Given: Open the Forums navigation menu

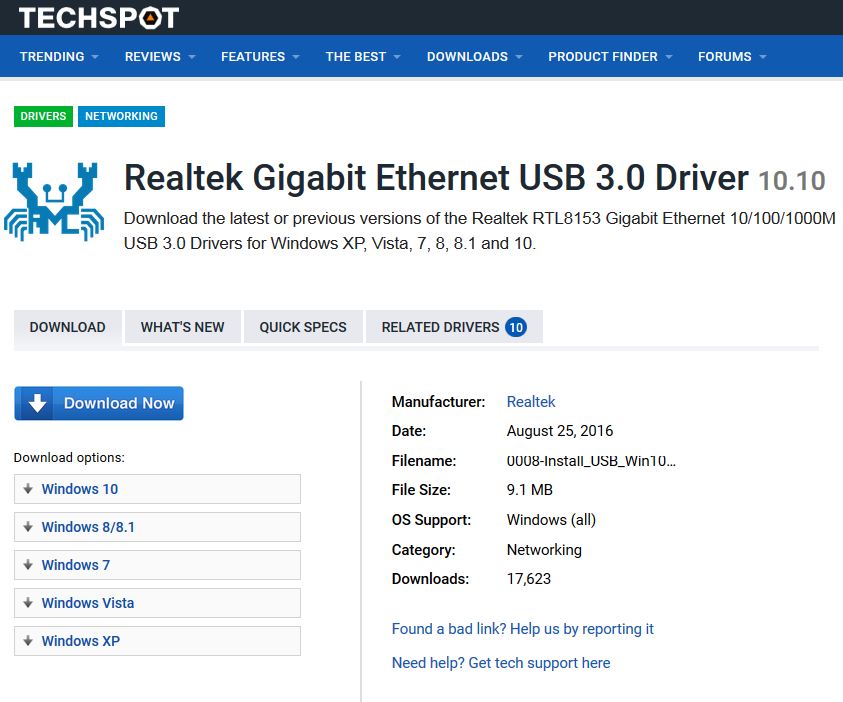Looking at the screenshot, I should coord(732,57).
